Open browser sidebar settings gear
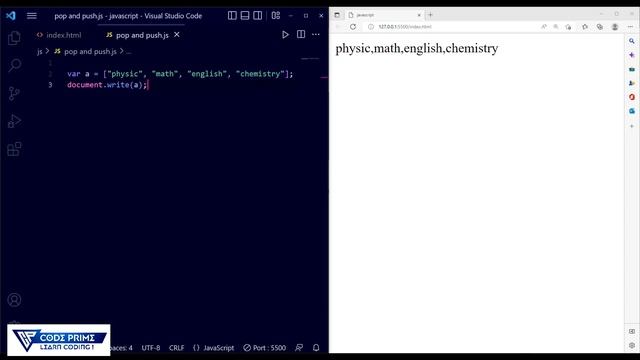This screenshot has width=640, height=360. (631, 345)
